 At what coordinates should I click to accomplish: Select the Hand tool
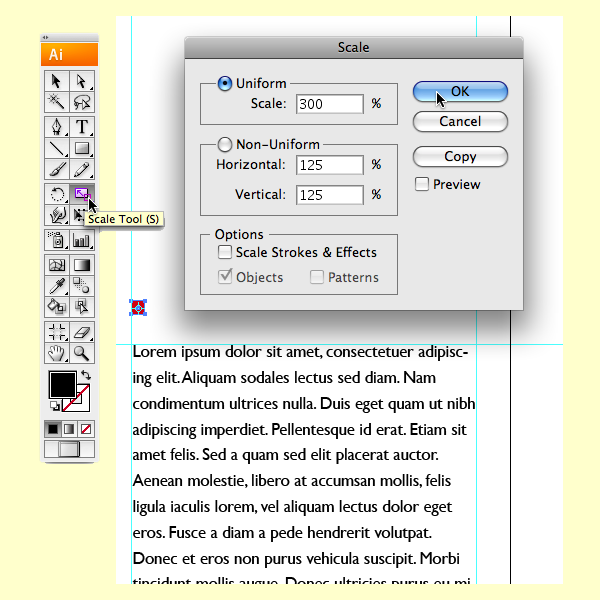(57, 353)
